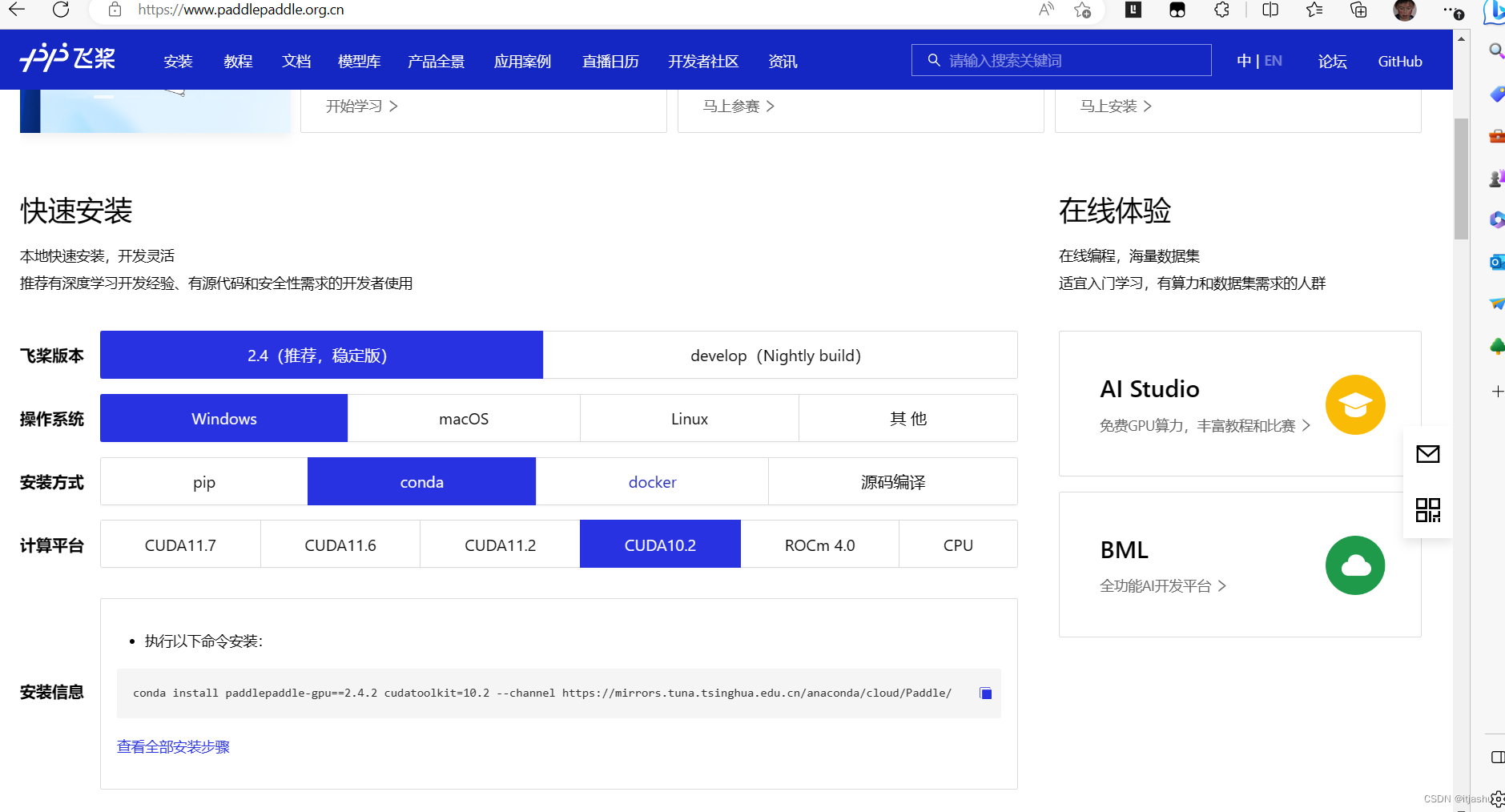Image resolution: width=1505 pixels, height=812 pixels.
Task: Open 文档 nav menu
Action: [x=296, y=61]
